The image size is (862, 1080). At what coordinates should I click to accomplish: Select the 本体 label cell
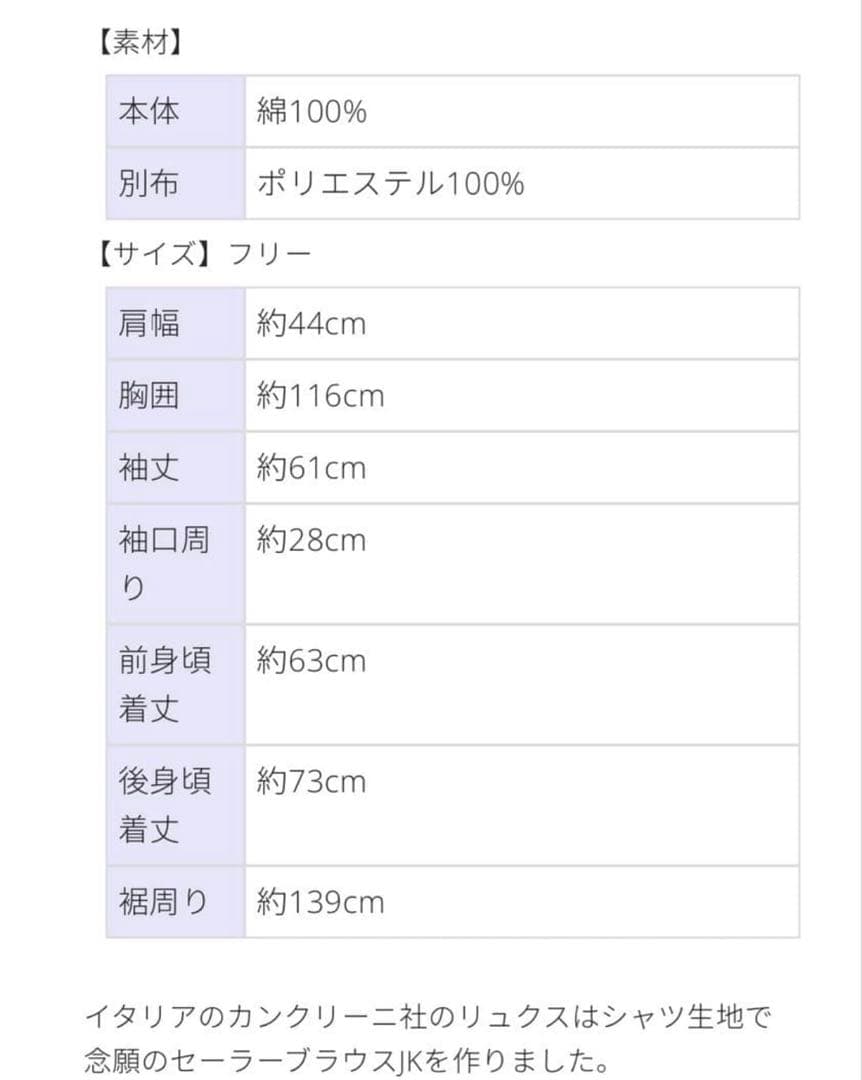coord(149,111)
